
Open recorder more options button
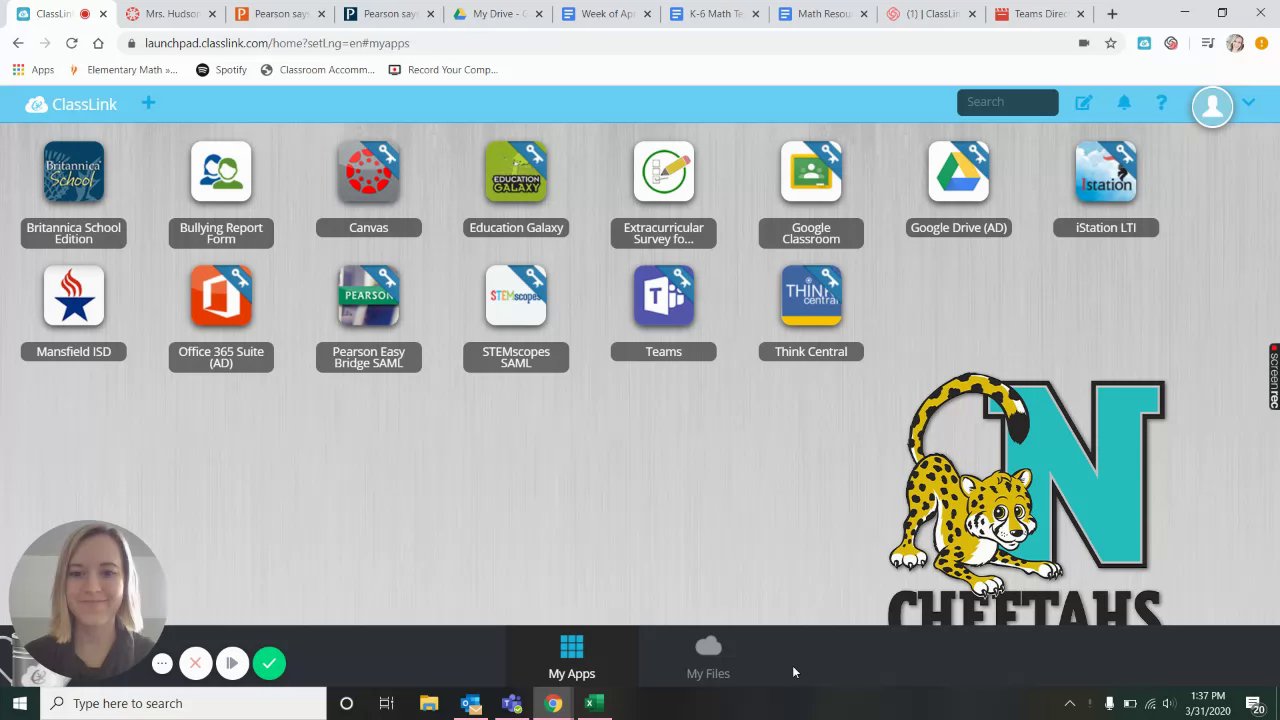(x=162, y=663)
